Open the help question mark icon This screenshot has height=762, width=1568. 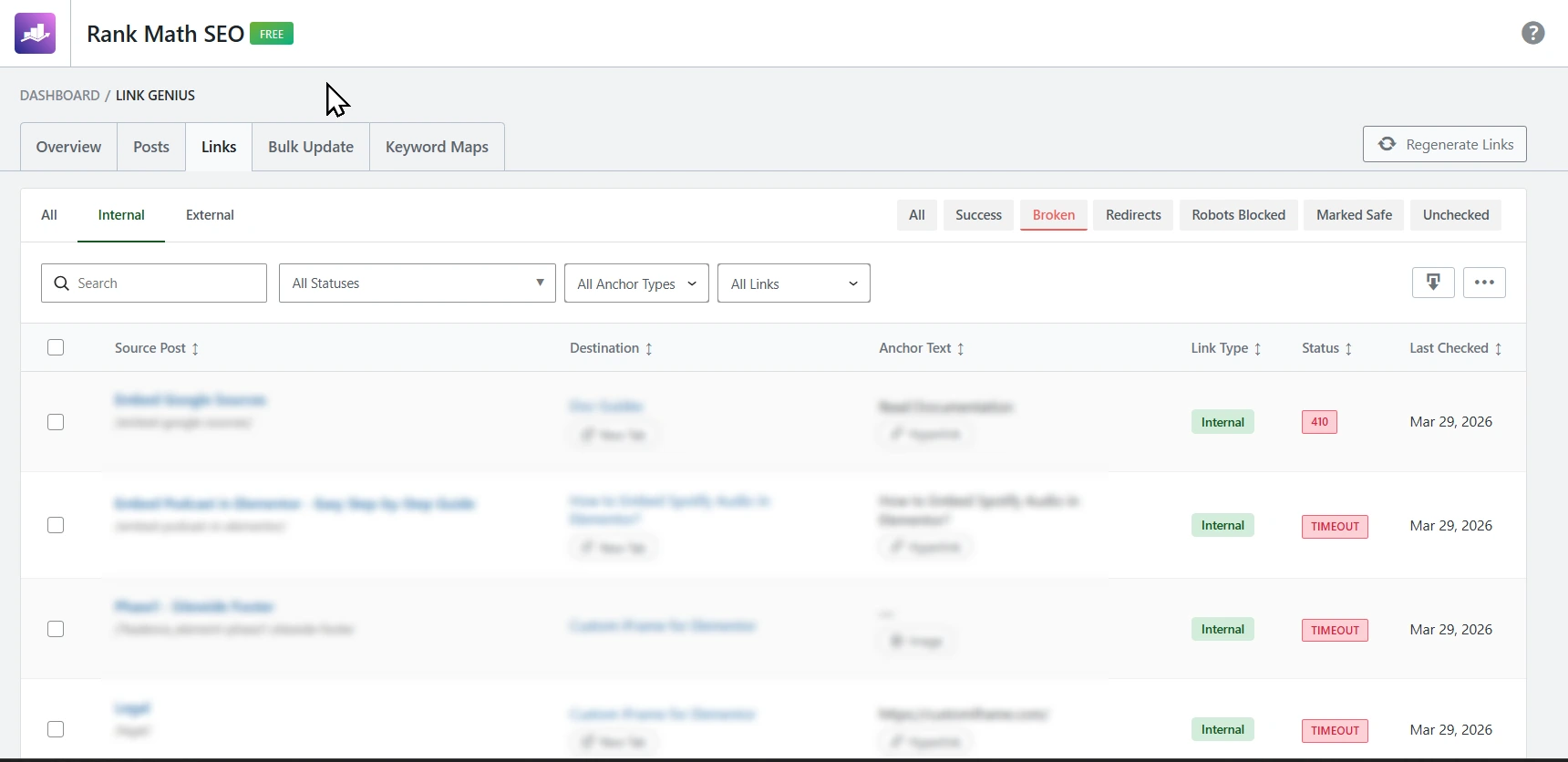tap(1533, 33)
